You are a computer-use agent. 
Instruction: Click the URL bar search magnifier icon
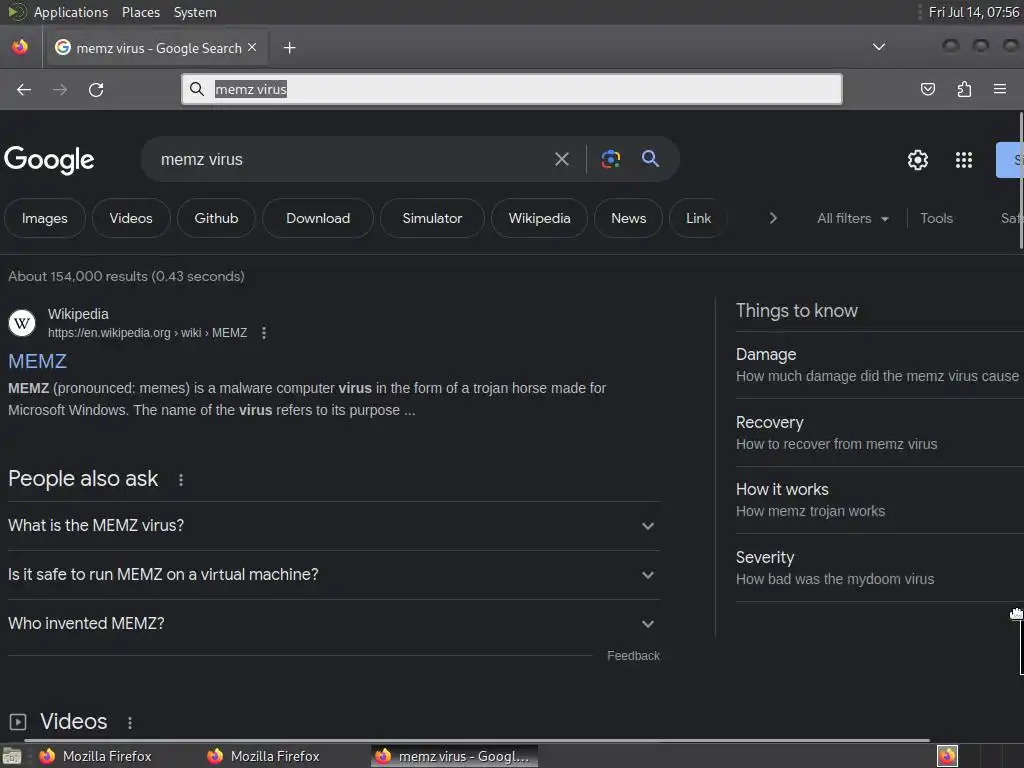click(x=197, y=89)
